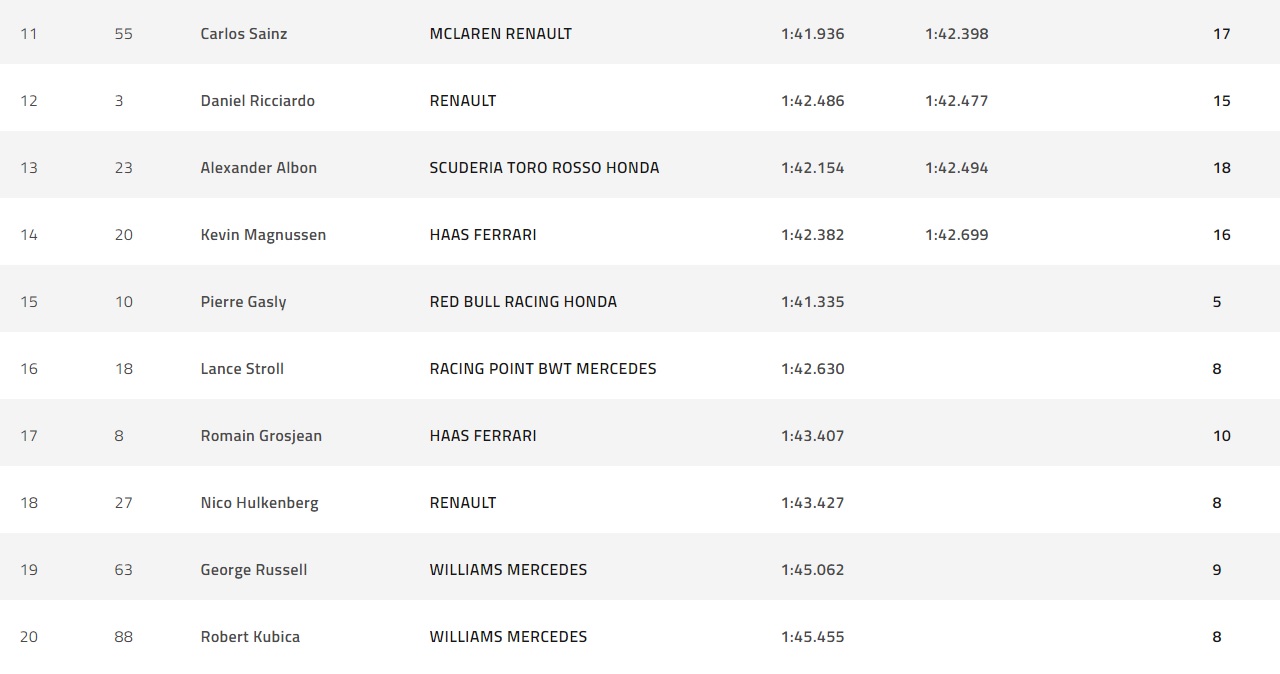This screenshot has height=674, width=1280.
Task: Click on Lance Stroll's name
Action: pyautogui.click(x=242, y=369)
